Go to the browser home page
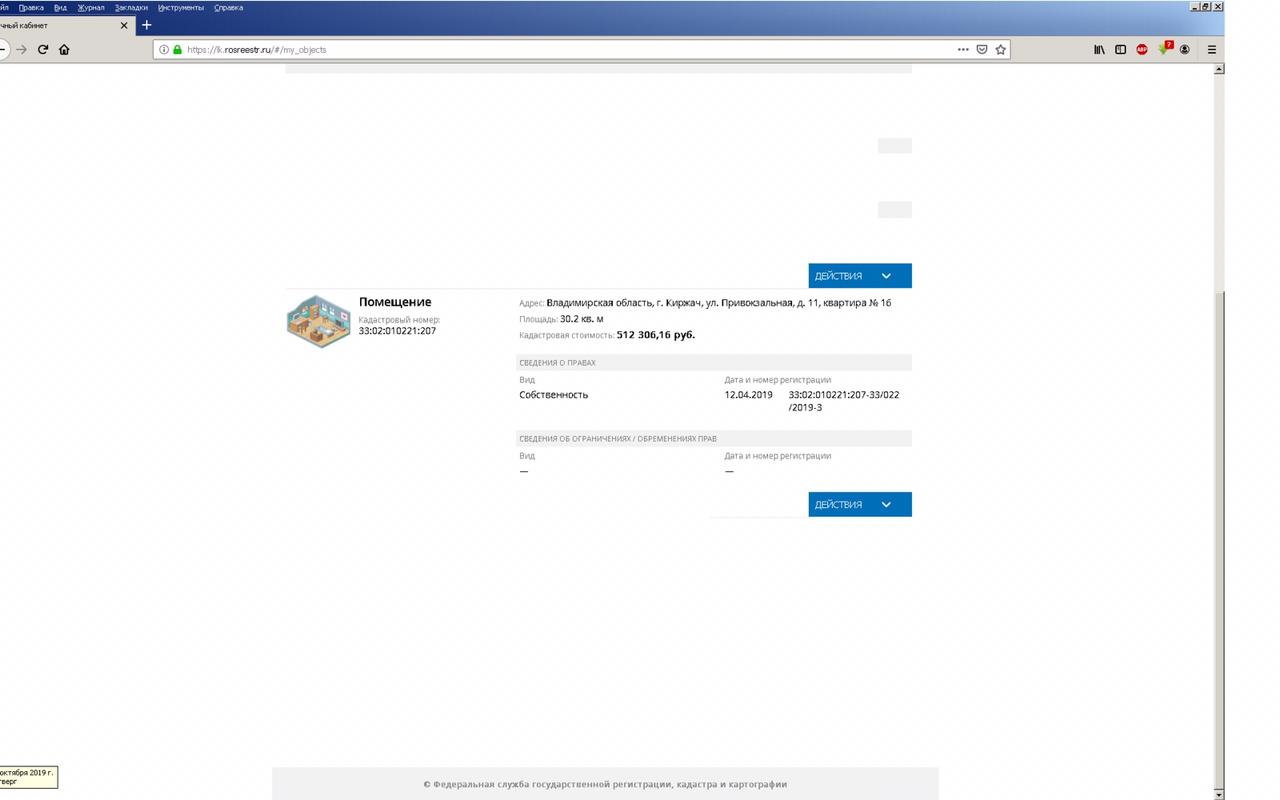 point(64,49)
